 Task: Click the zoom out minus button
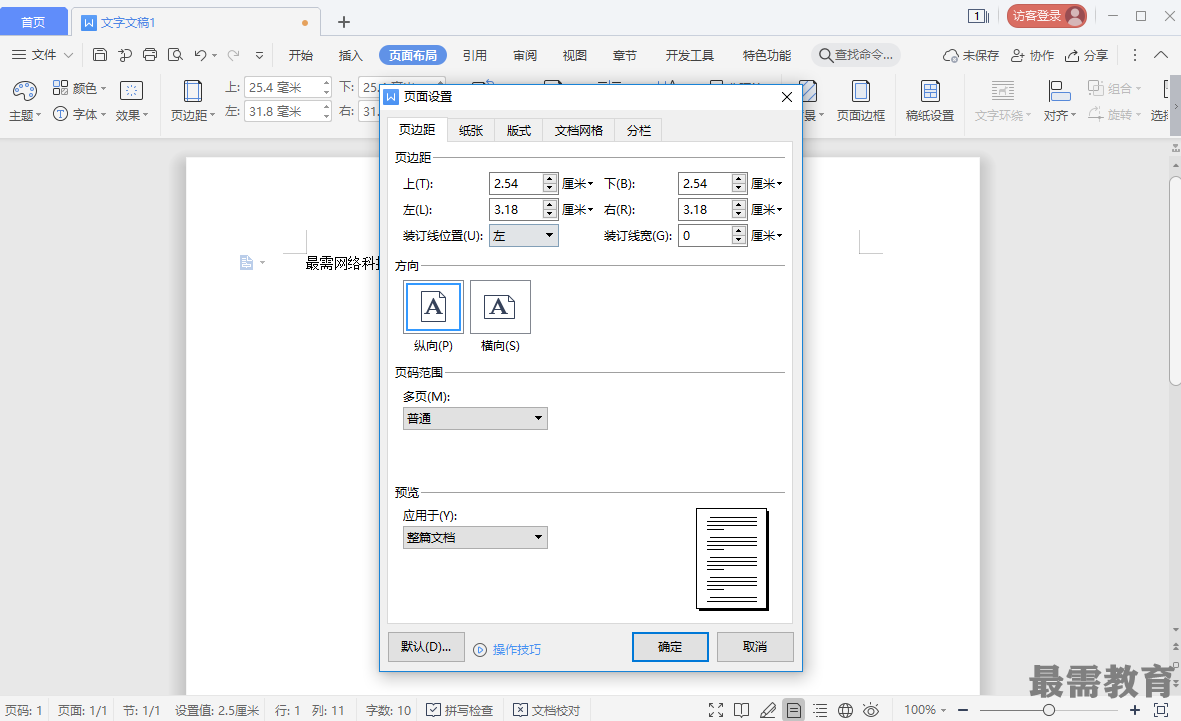963,710
